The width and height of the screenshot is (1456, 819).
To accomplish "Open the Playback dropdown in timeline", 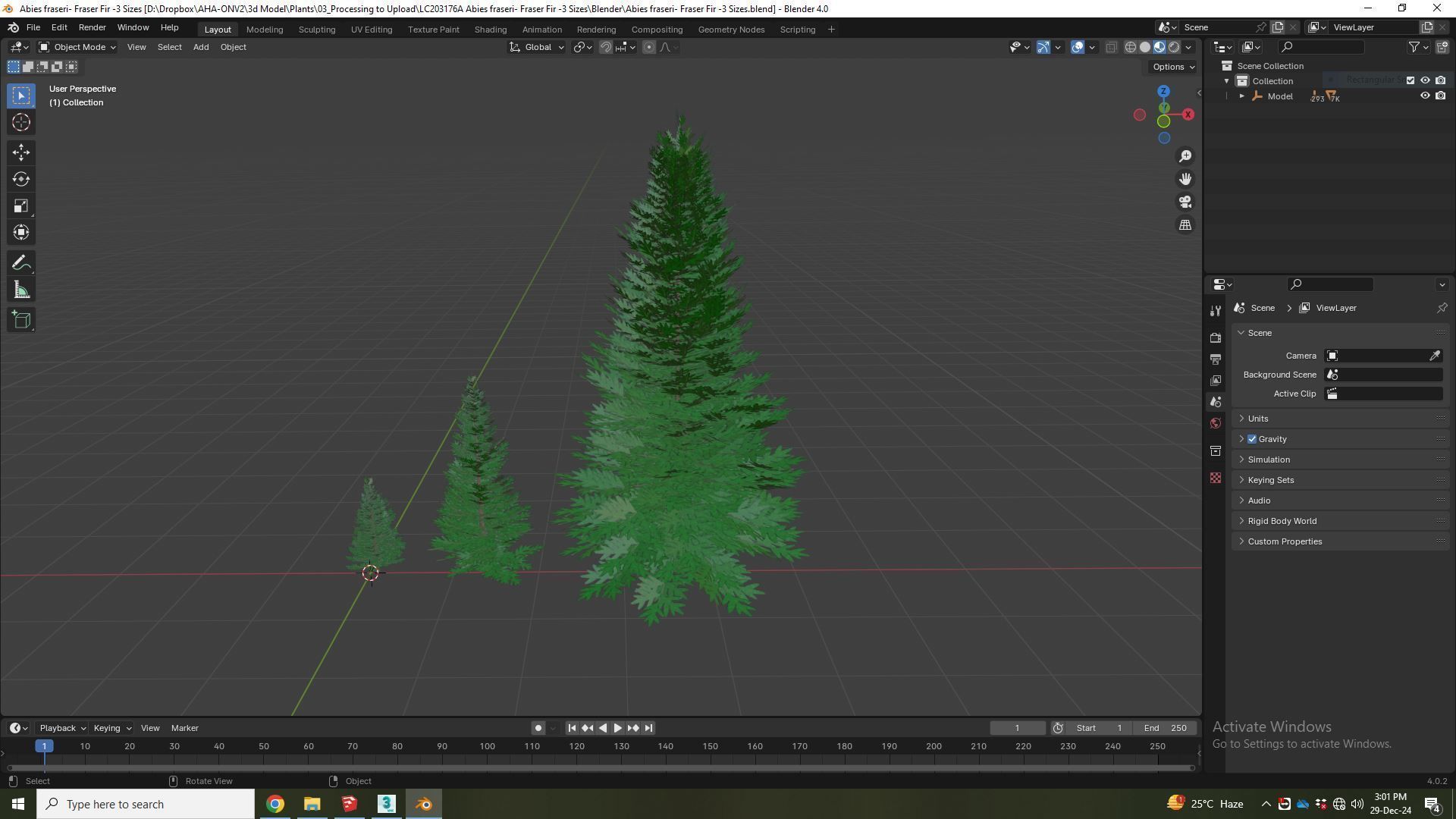I will 62,728.
